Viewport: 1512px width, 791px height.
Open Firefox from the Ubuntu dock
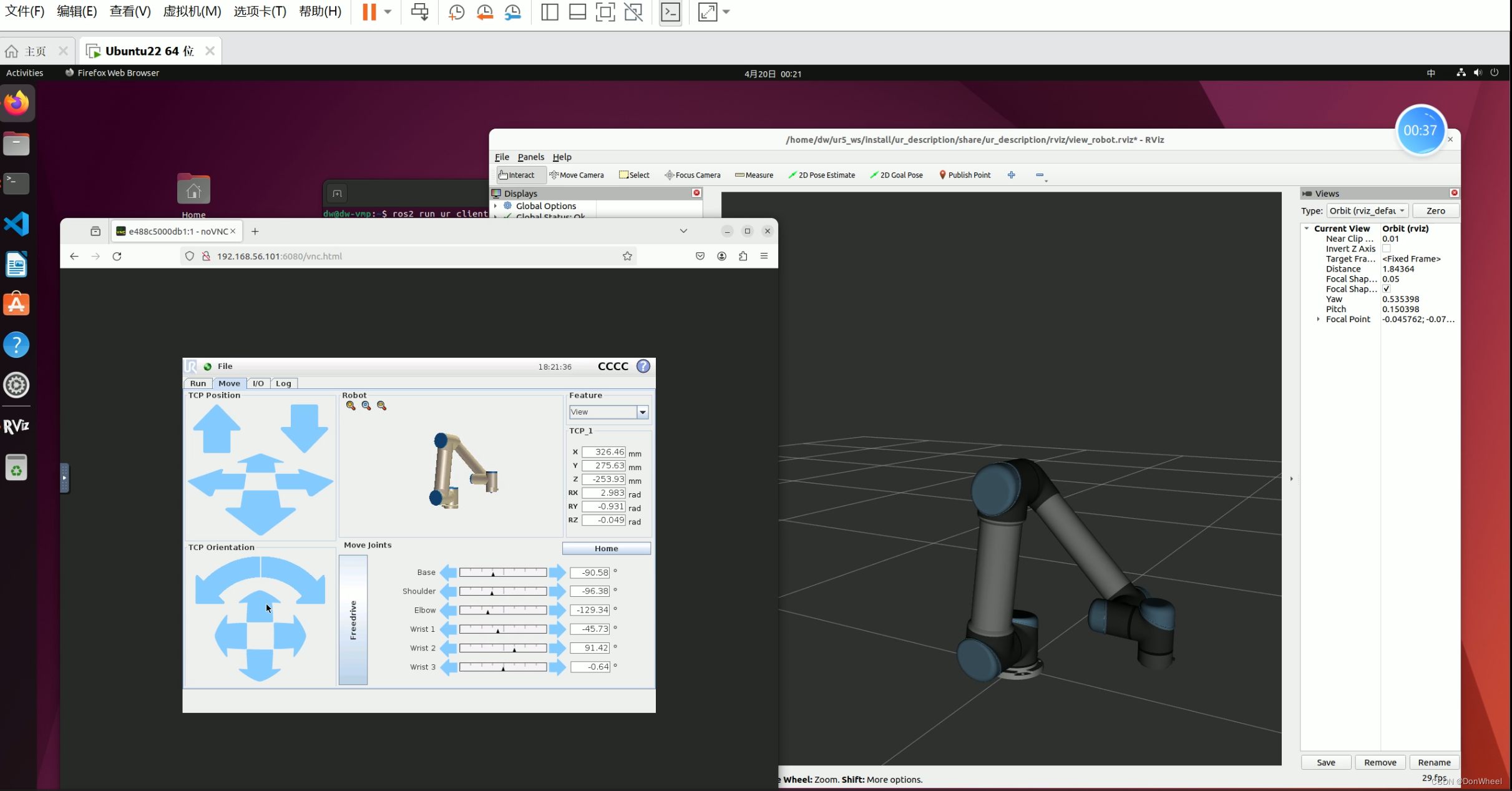pos(17,103)
